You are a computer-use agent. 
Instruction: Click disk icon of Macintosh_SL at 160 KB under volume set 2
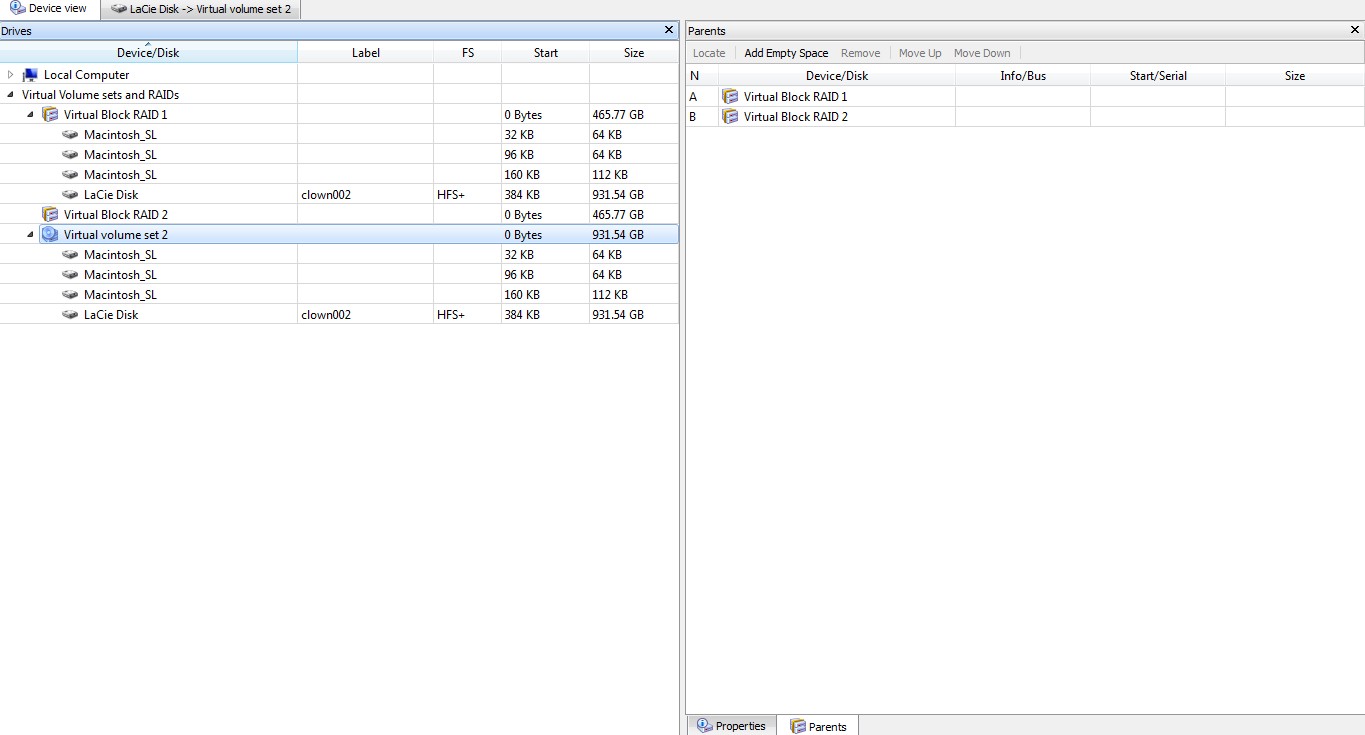coord(70,295)
